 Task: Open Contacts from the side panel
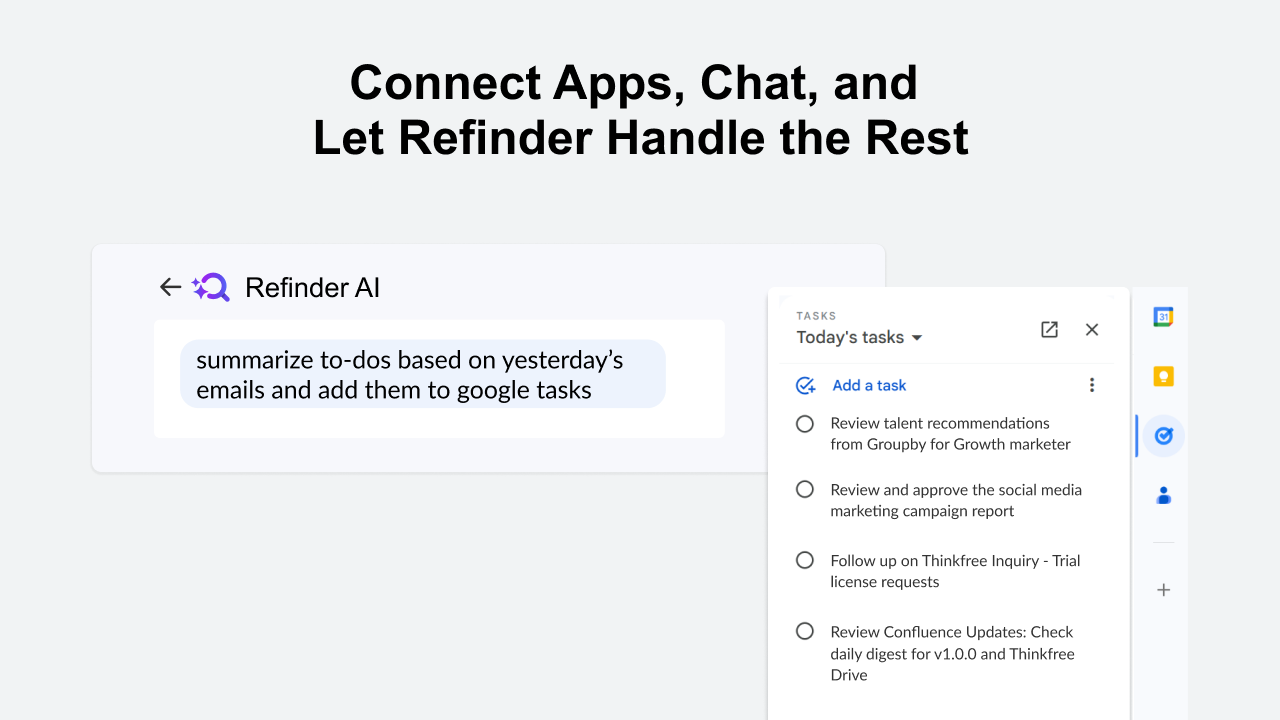[x=1163, y=495]
